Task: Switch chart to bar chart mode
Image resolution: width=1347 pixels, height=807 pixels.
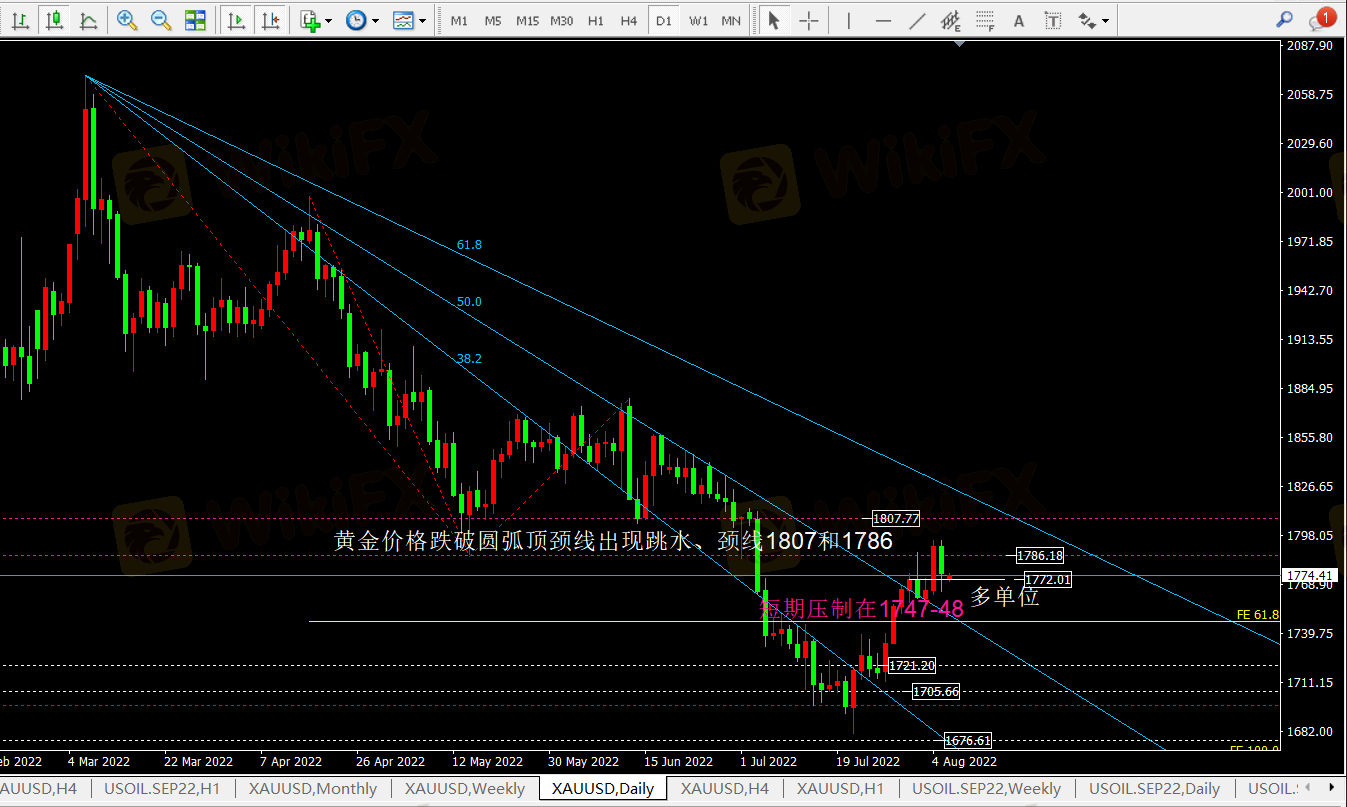Action: click(x=22, y=20)
